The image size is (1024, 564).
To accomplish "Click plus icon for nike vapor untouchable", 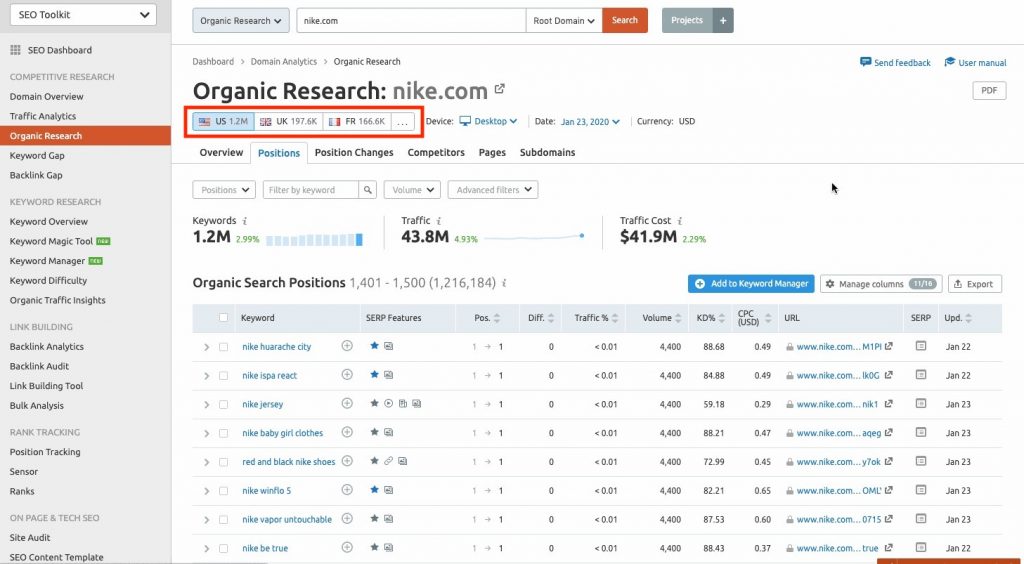I will (x=347, y=518).
